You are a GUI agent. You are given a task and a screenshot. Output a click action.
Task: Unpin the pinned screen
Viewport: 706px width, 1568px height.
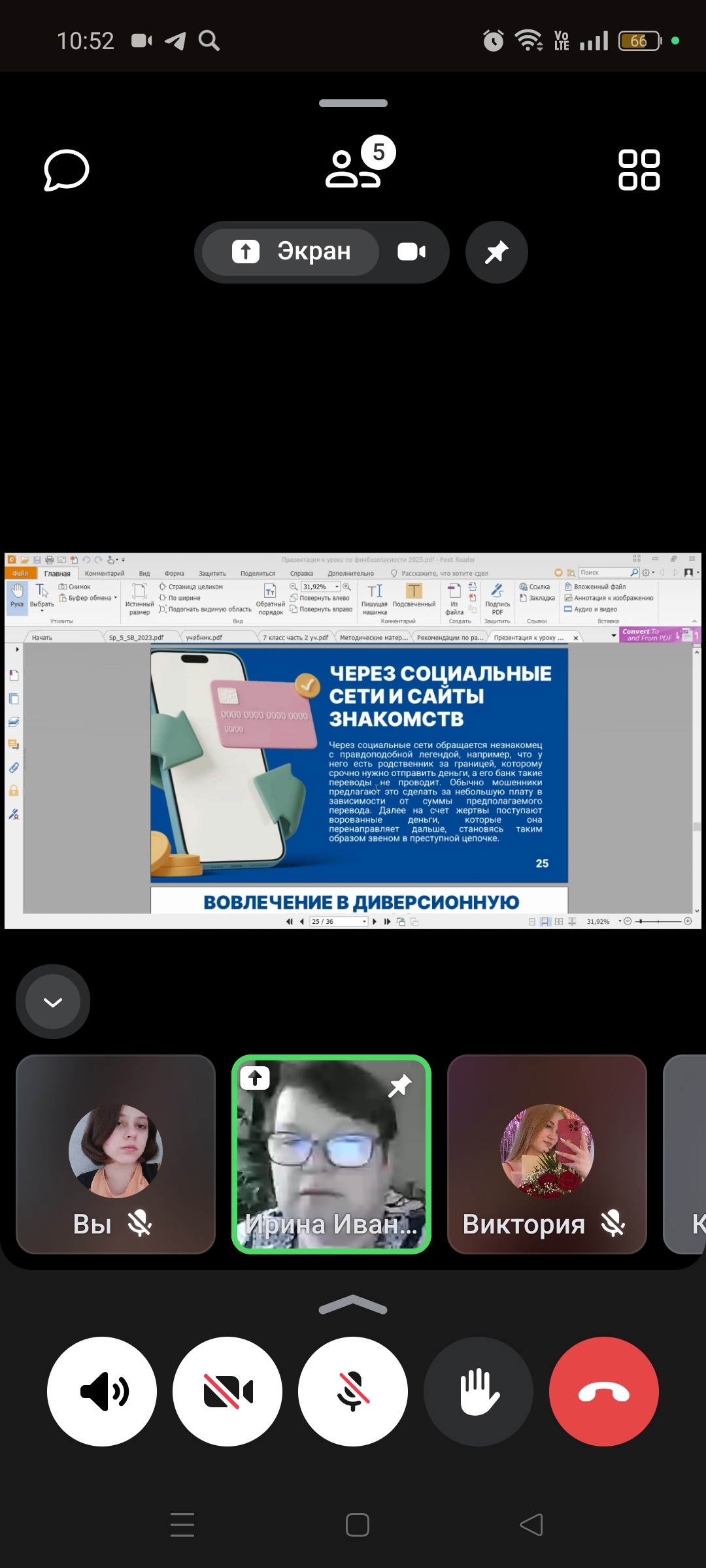click(497, 252)
